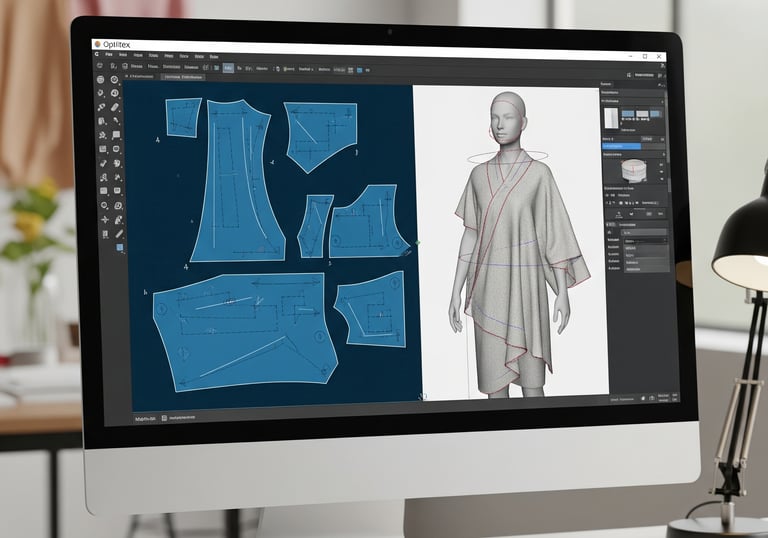Click the first tab in the bottom status bar
This screenshot has width=768, height=538.
(145, 419)
